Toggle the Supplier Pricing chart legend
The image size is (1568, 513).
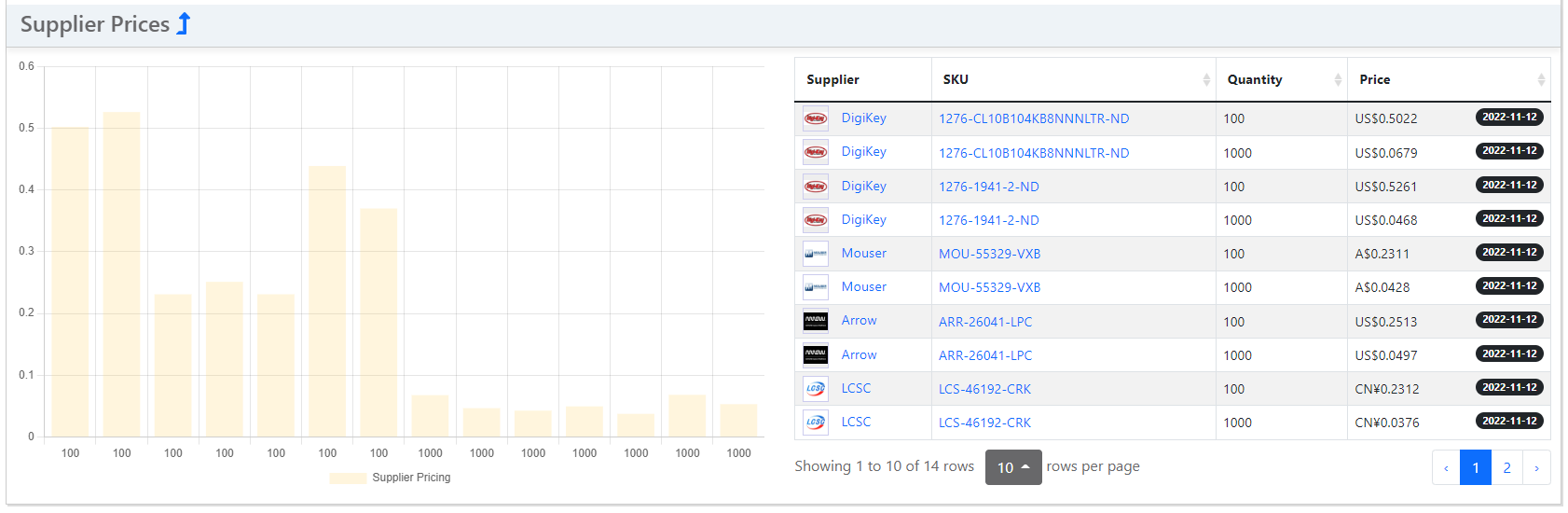coord(391,478)
